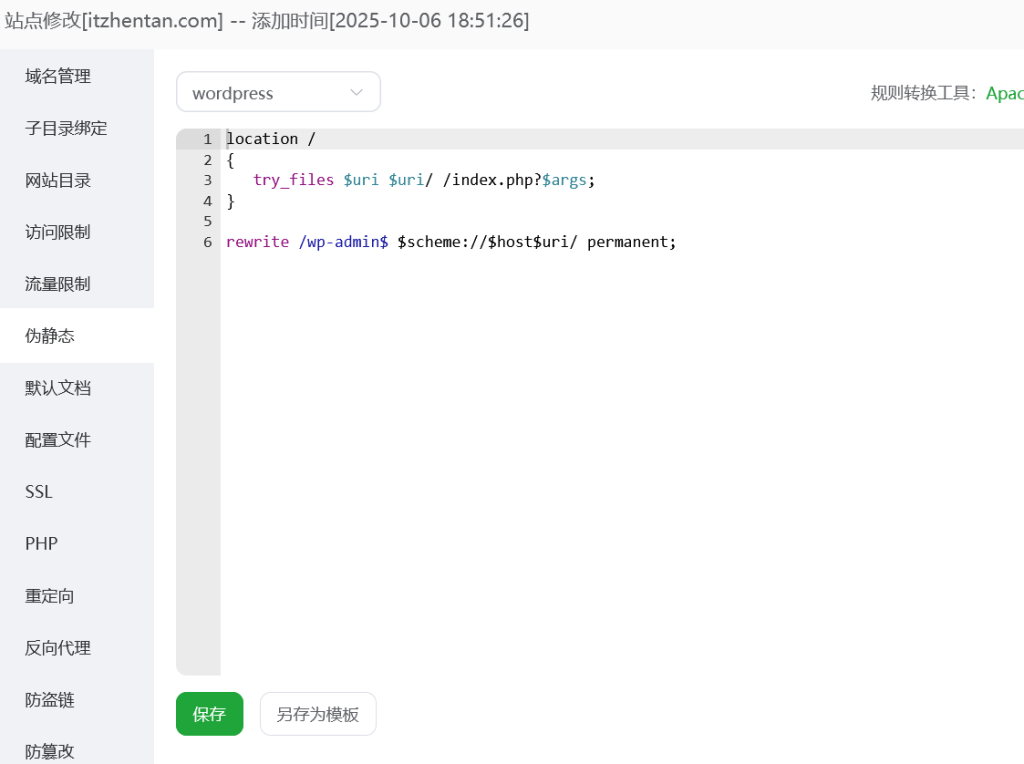1024x764 pixels.
Task: Open the wordpress template dropdown
Action: (278, 91)
